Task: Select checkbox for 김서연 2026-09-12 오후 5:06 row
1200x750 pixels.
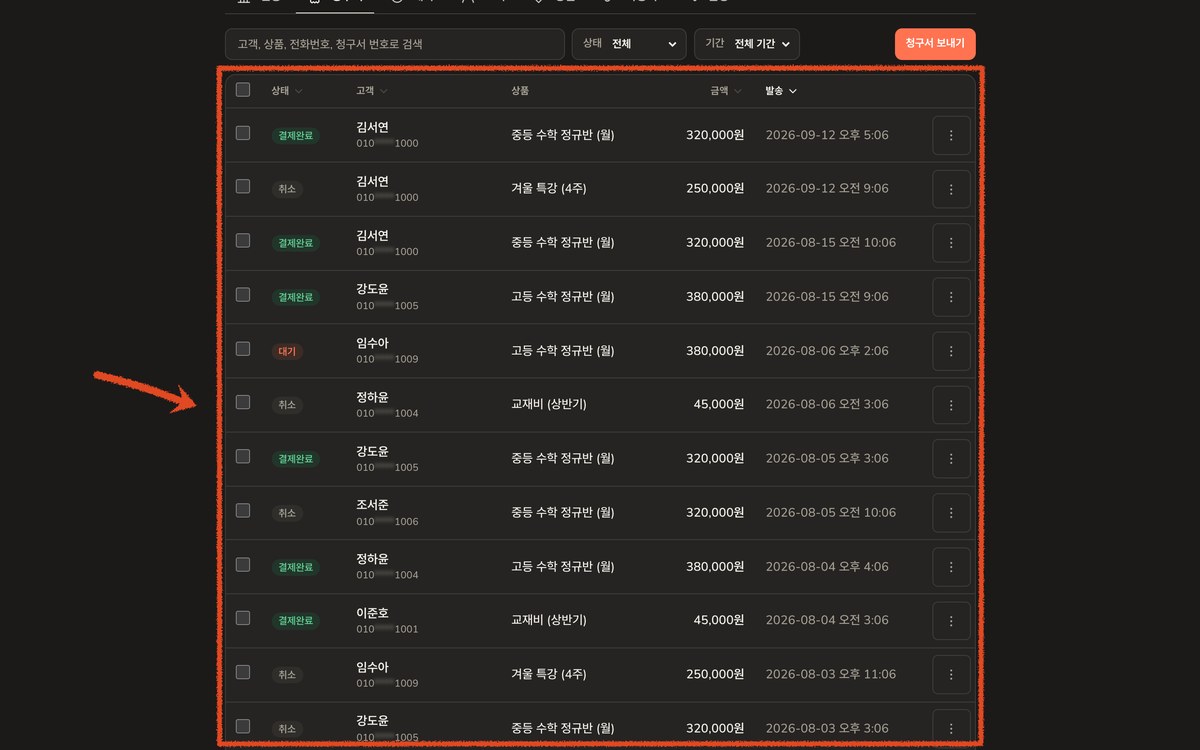Action: pyautogui.click(x=243, y=133)
